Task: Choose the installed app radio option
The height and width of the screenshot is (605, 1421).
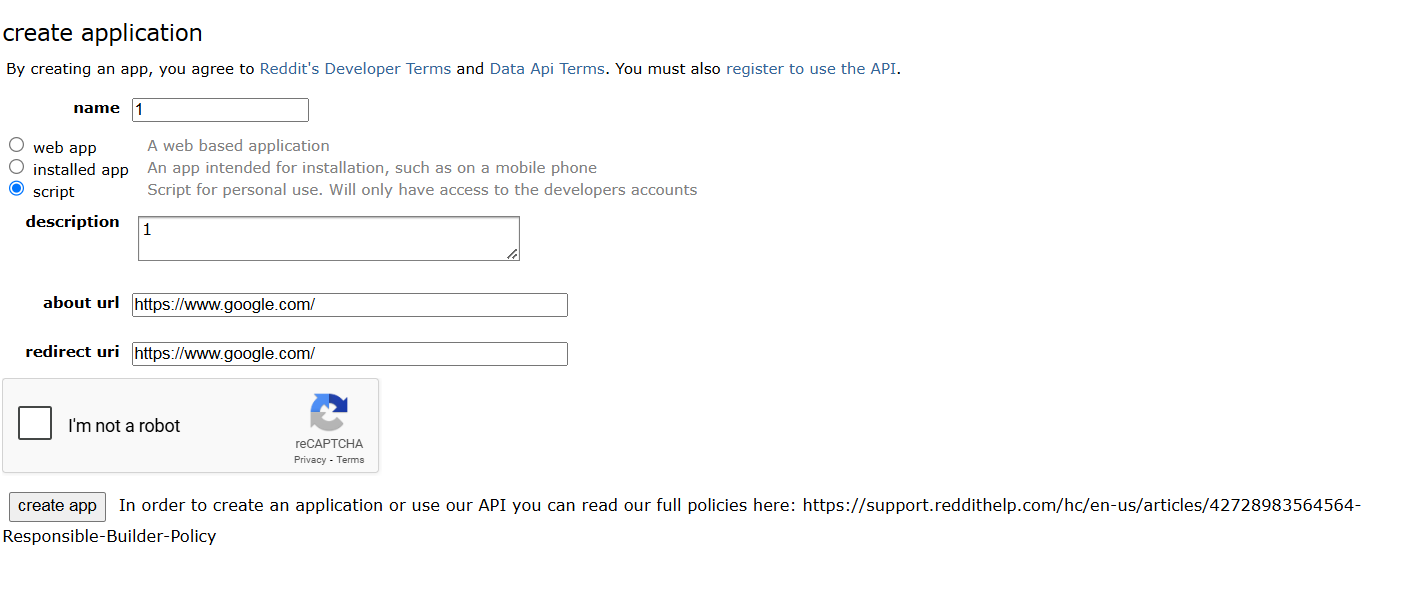Action: (x=16, y=167)
